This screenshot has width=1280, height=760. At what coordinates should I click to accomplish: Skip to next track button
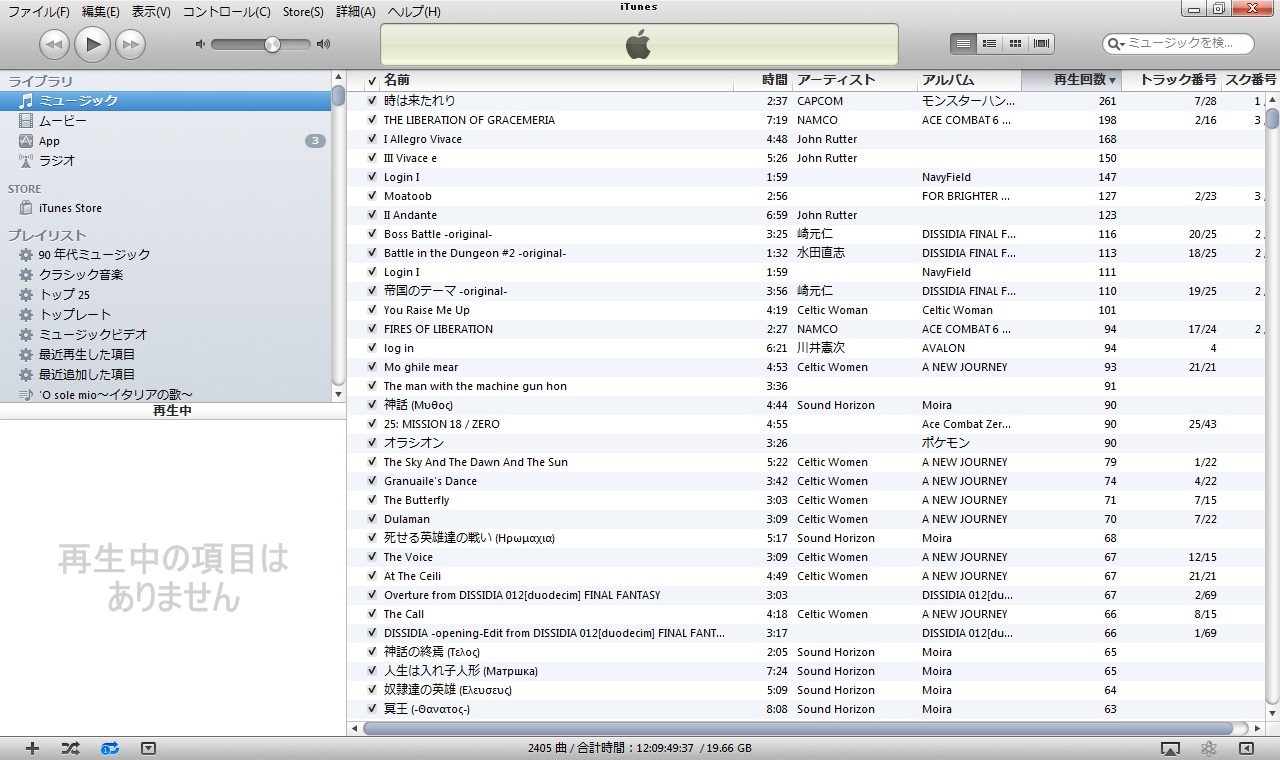130,44
